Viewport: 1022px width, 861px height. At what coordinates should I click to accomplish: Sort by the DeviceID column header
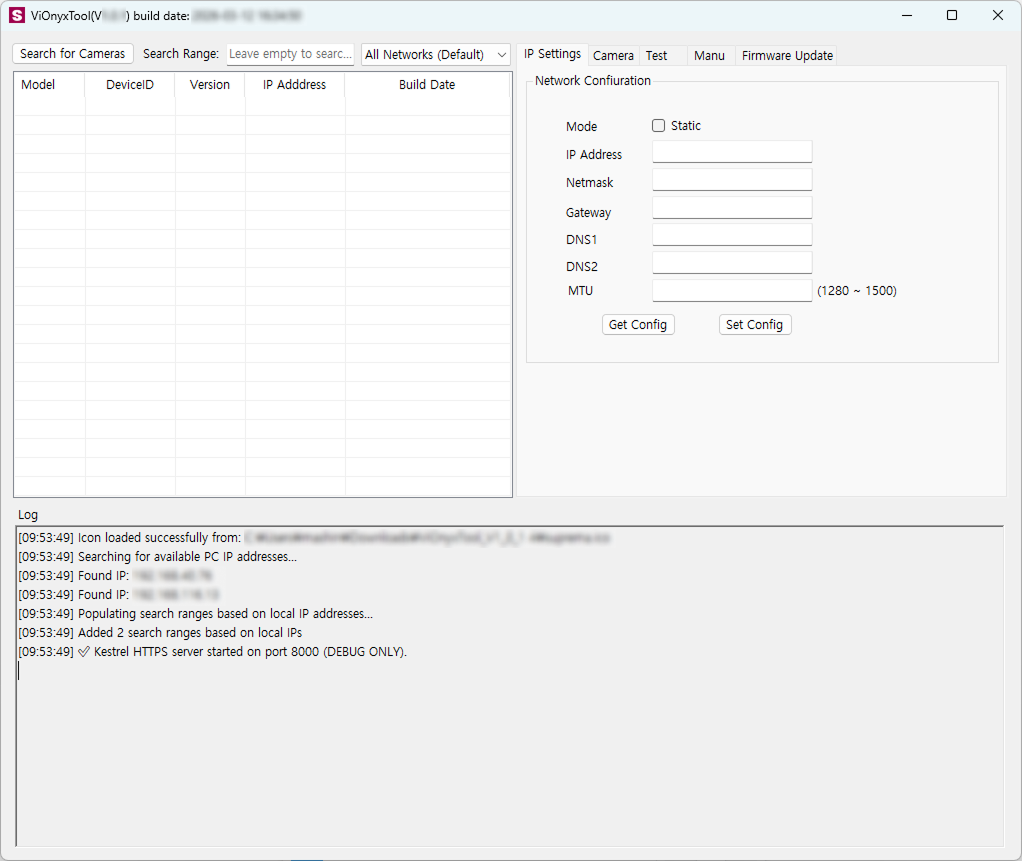130,85
